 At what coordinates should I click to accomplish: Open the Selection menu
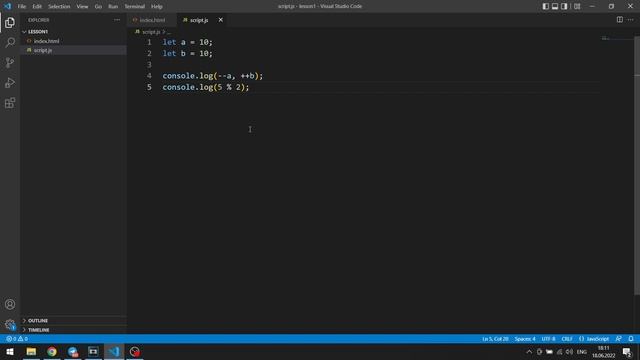click(x=59, y=6)
